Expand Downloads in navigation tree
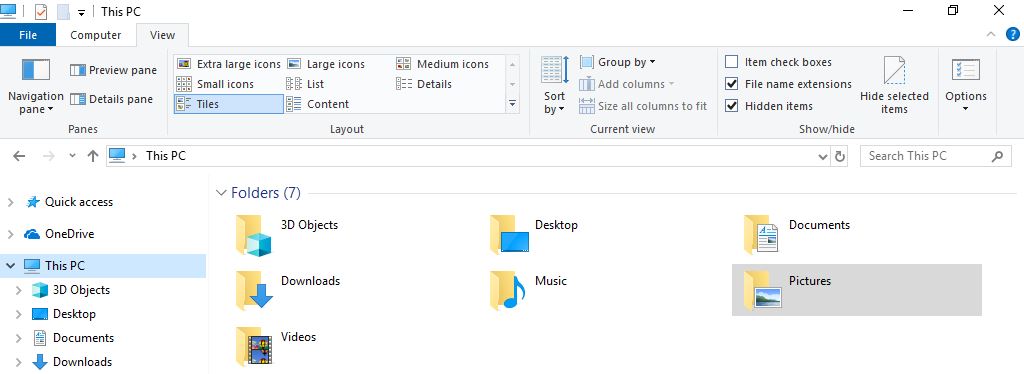The image size is (1024, 374). click(x=19, y=362)
